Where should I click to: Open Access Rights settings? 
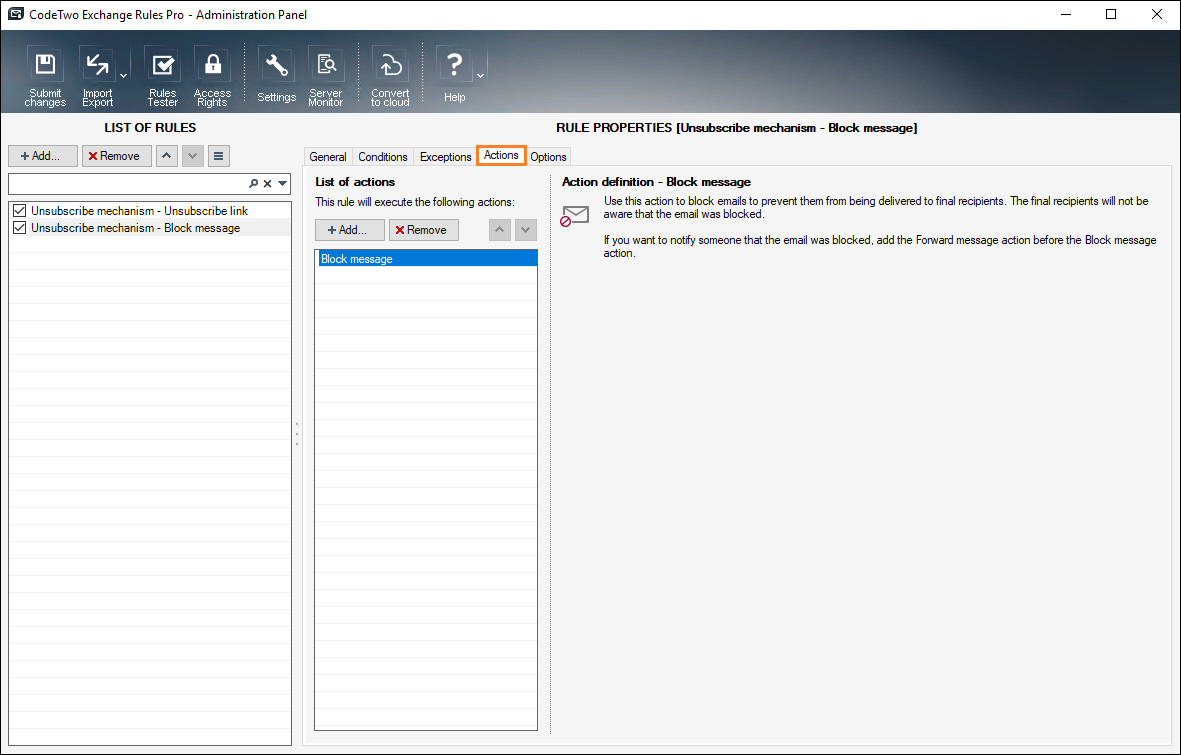[x=212, y=77]
